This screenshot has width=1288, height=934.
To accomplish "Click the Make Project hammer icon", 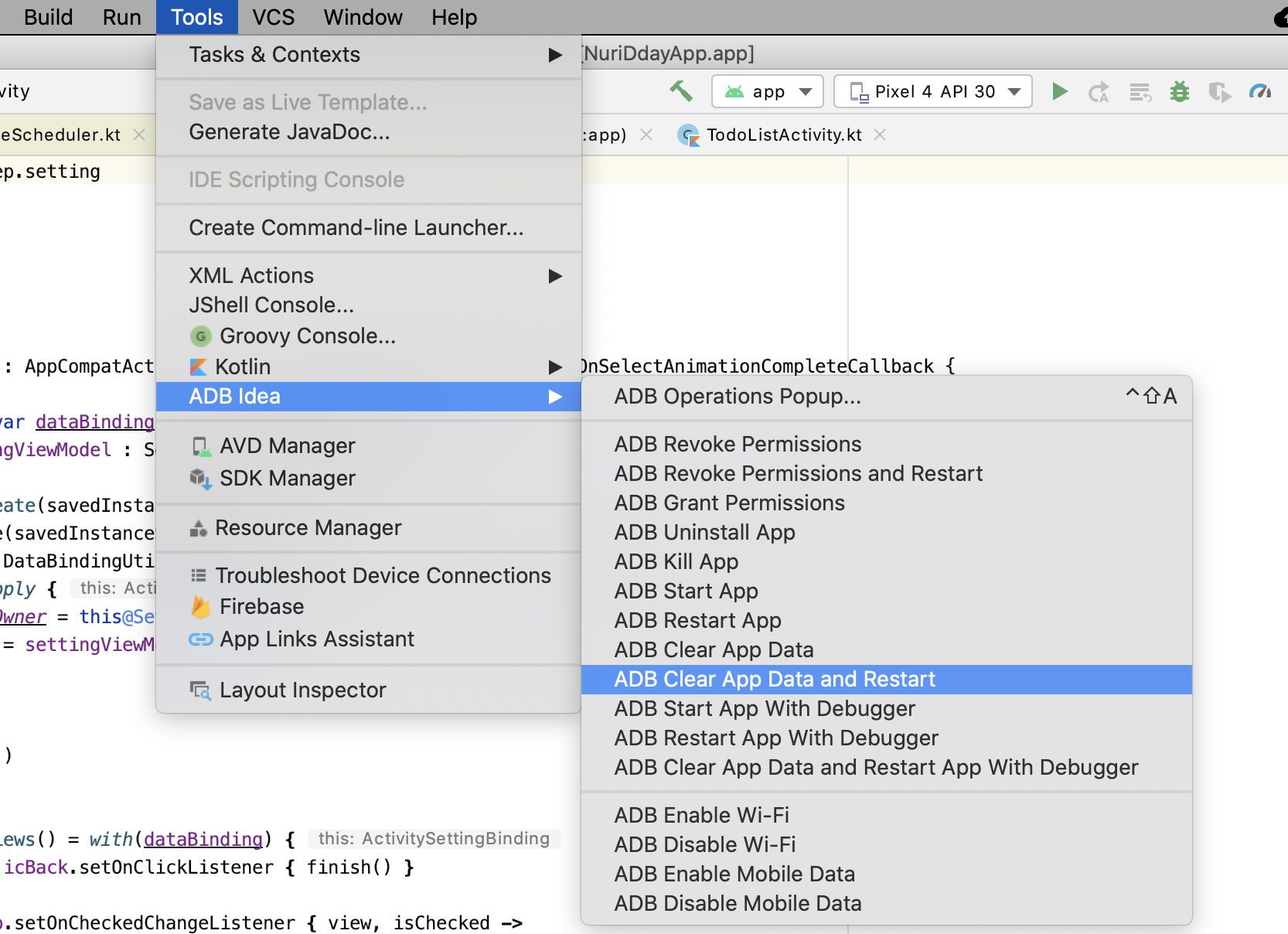I will [681, 91].
